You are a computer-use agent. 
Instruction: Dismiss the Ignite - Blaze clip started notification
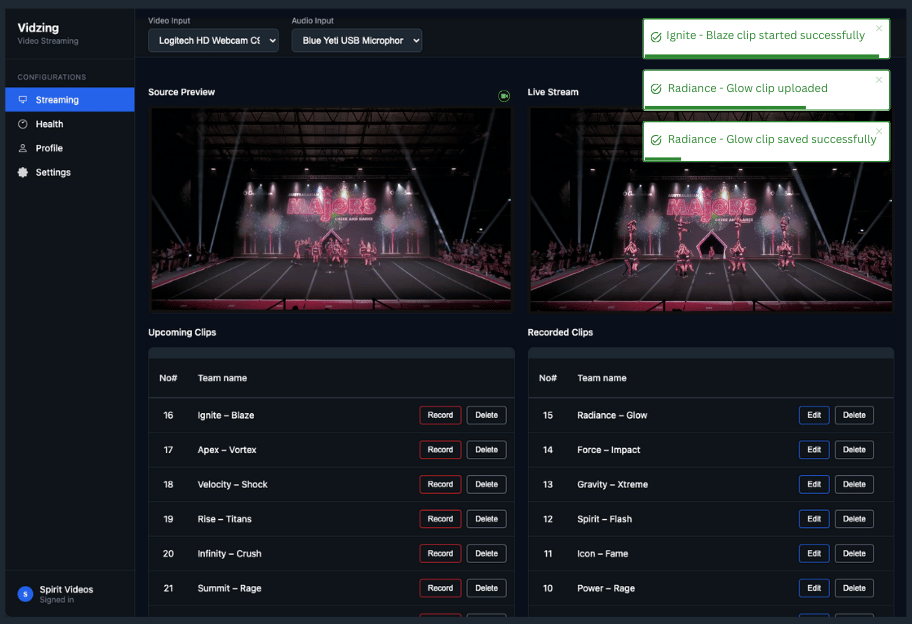click(x=879, y=28)
